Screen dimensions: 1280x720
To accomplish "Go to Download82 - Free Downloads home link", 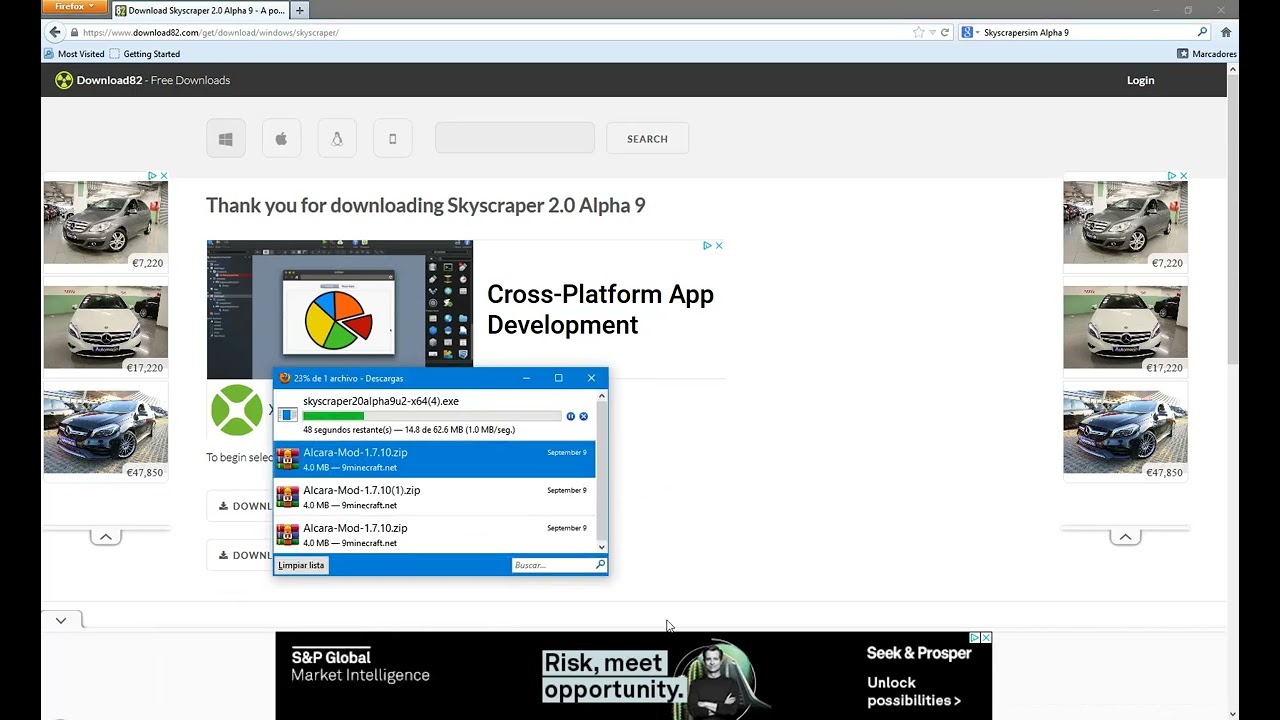I will pyautogui.click(x=153, y=80).
